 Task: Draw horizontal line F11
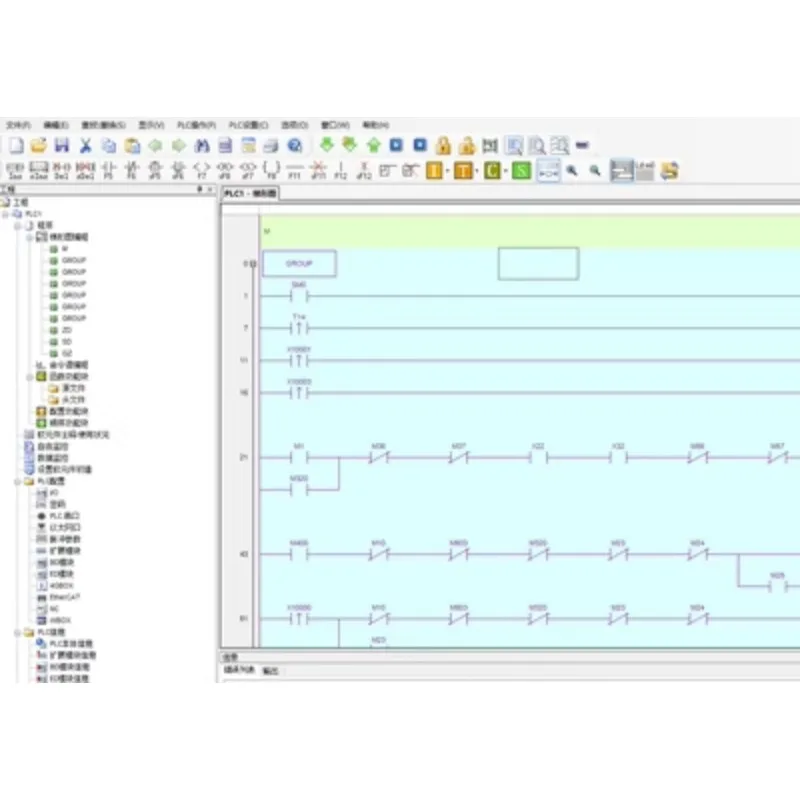click(x=294, y=170)
